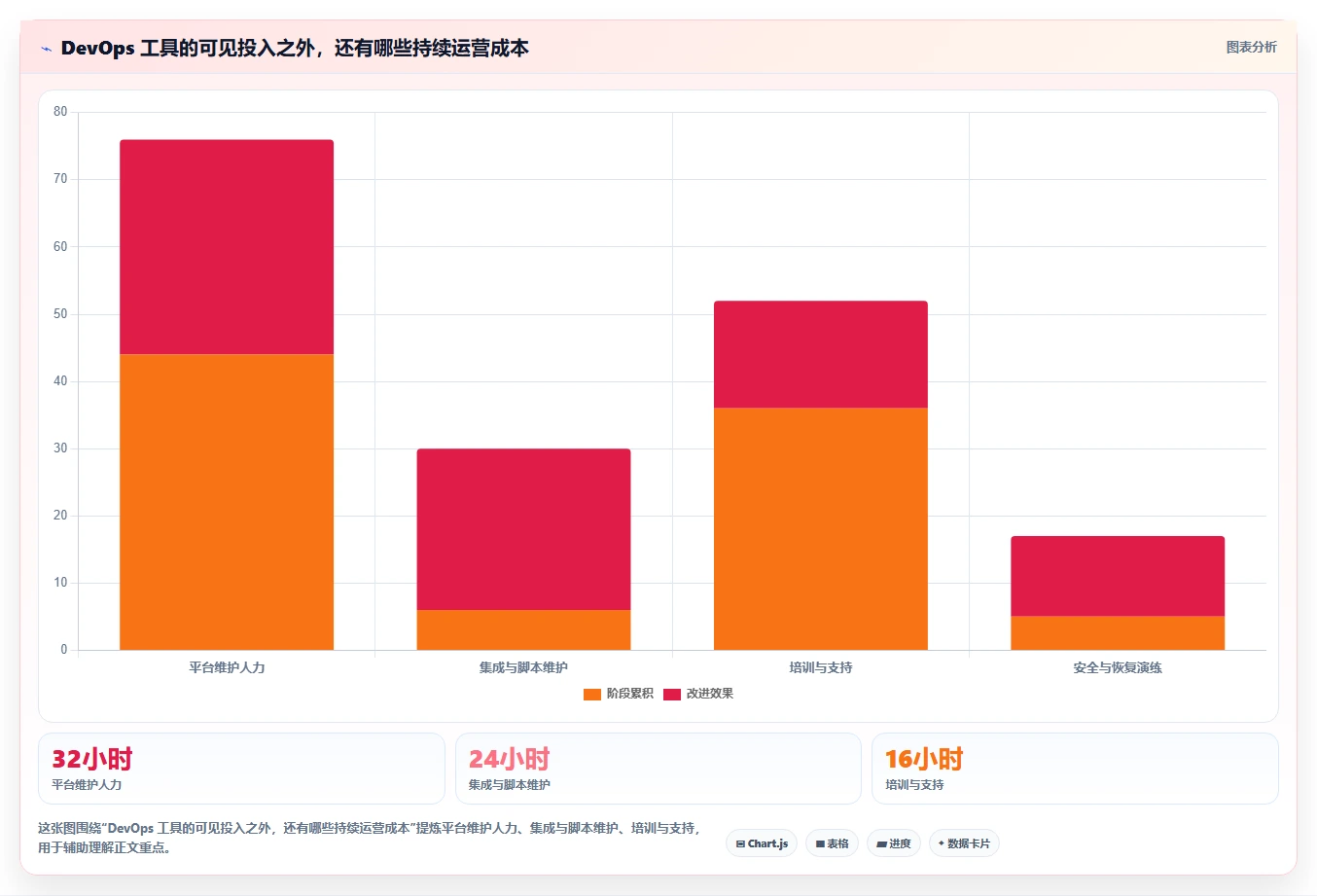Click the 培训与支持 x-axis label
Image resolution: width=1317 pixels, height=896 pixels.
[821, 667]
